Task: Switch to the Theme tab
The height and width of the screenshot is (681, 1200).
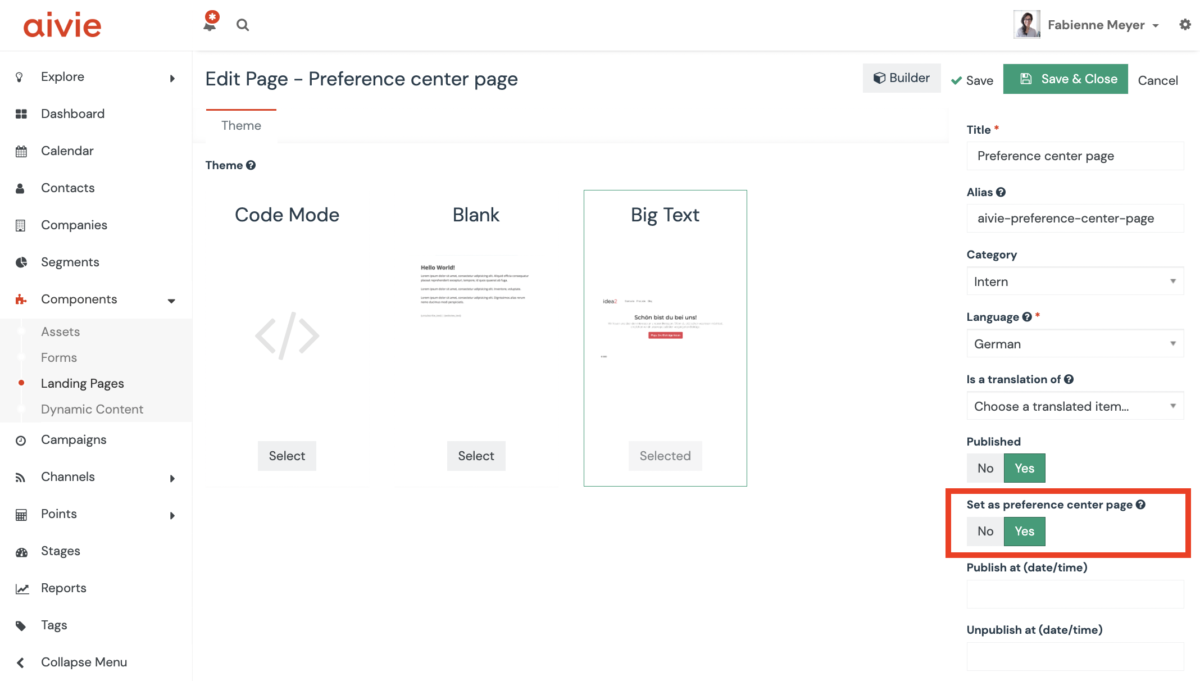Action: click(241, 126)
